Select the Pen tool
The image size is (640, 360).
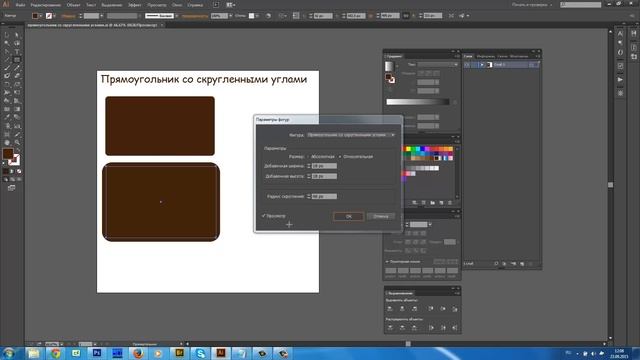click(7, 51)
